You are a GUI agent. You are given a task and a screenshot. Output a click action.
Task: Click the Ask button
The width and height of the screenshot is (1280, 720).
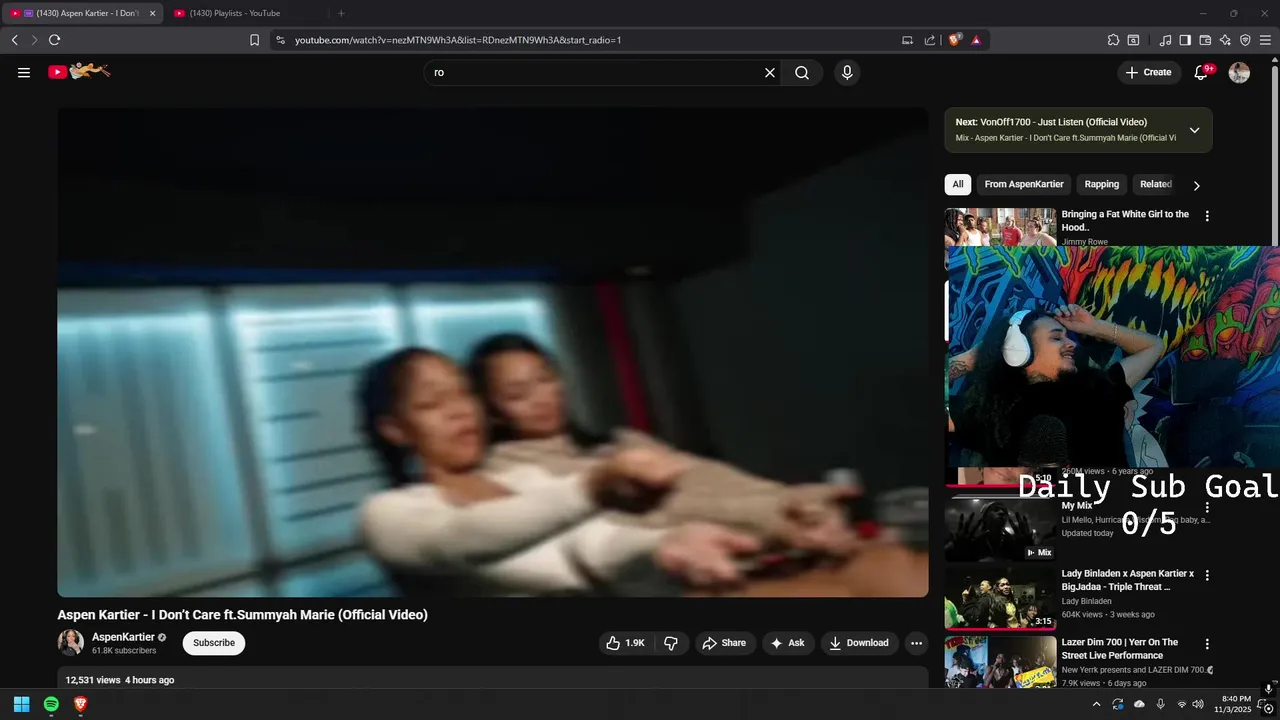click(787, 643)
